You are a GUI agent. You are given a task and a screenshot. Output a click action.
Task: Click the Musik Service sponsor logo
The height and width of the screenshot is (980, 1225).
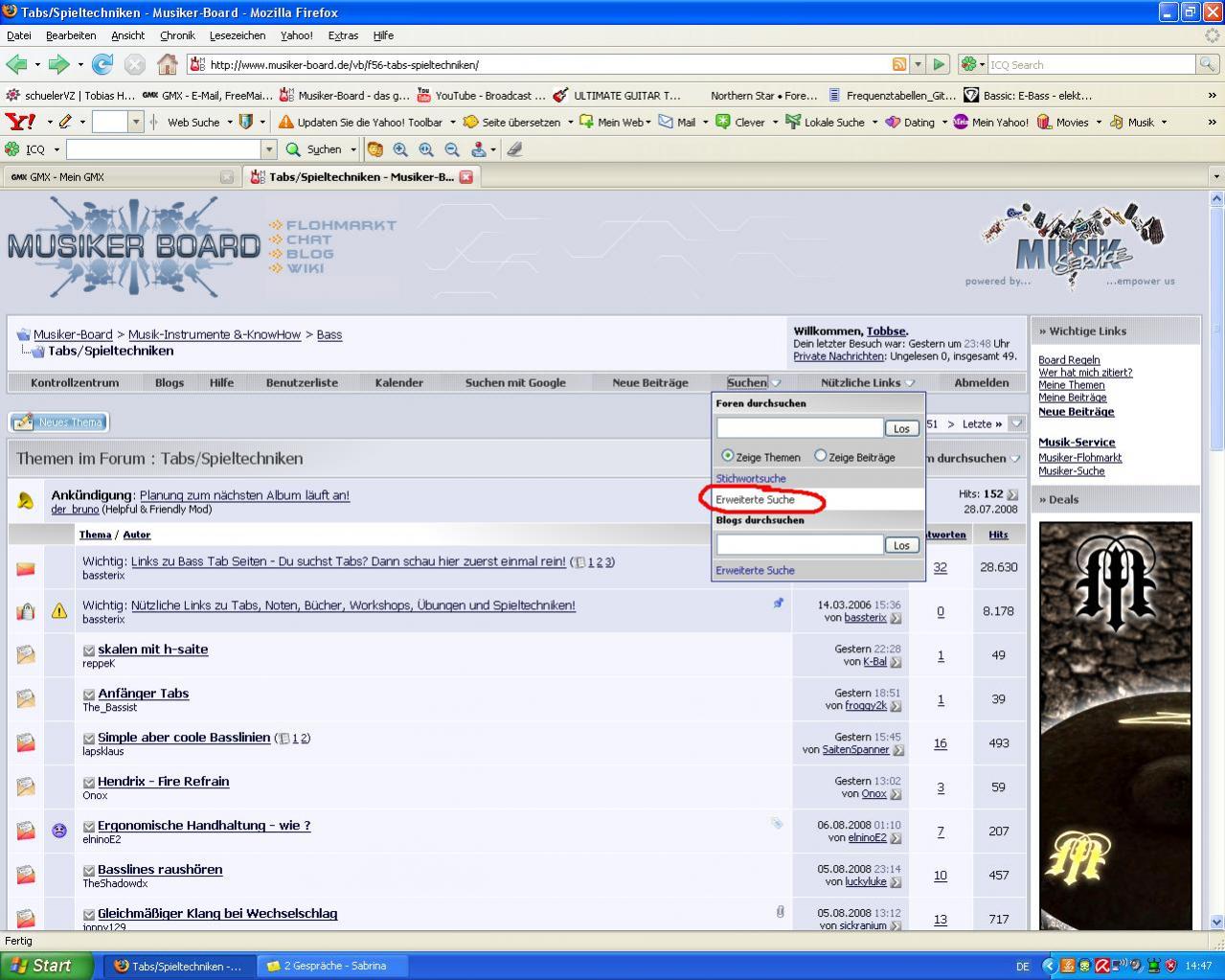[x=1073, y=245]
